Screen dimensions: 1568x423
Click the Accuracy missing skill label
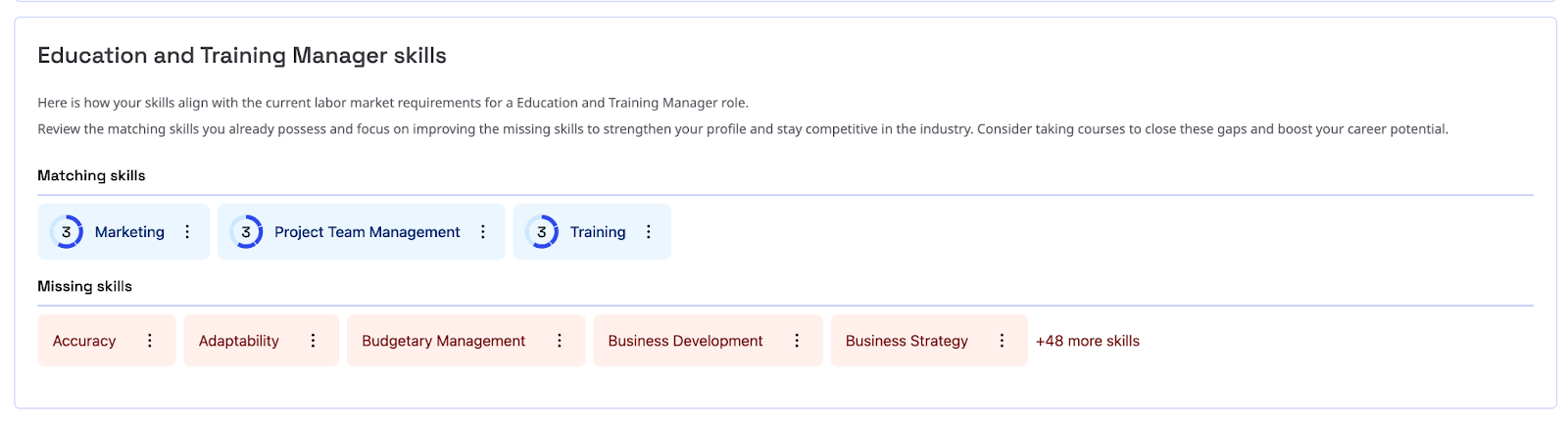point(84,341)
